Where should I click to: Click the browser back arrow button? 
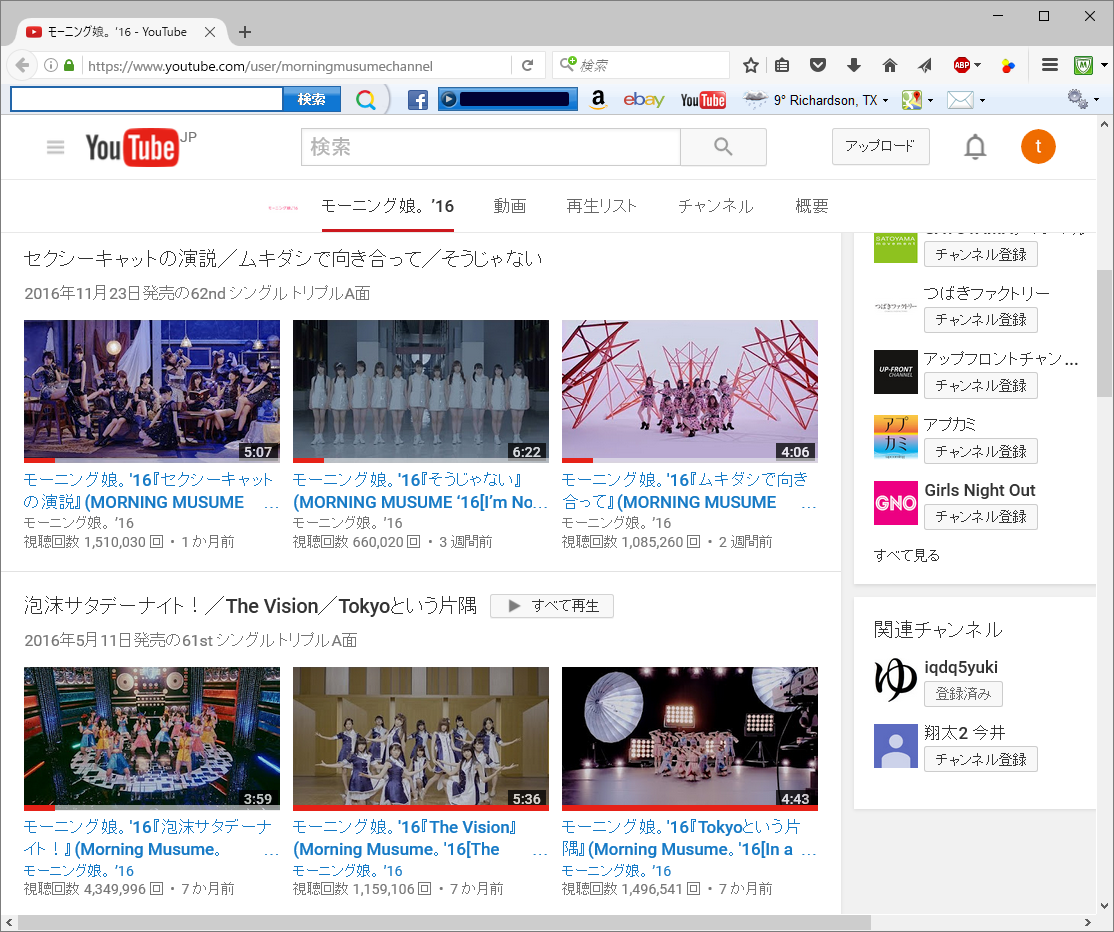[22, 65]
